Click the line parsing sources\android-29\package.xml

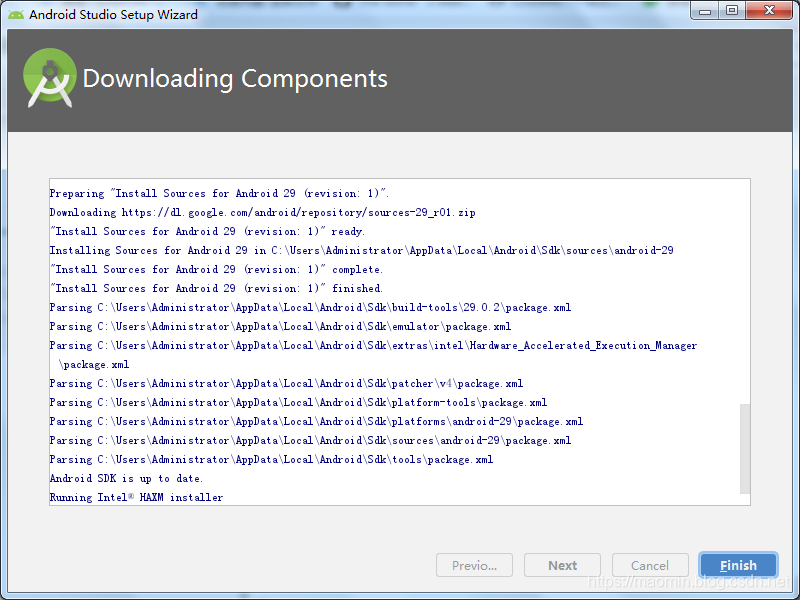pyautogui.click(x=310, y=441)
